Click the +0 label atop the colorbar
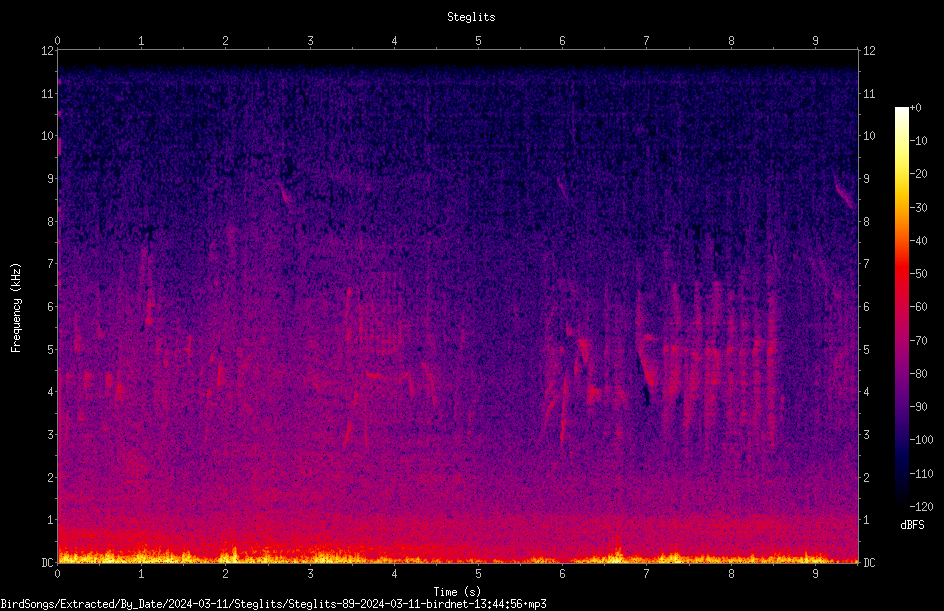944x611 pixels. [915, 107]
